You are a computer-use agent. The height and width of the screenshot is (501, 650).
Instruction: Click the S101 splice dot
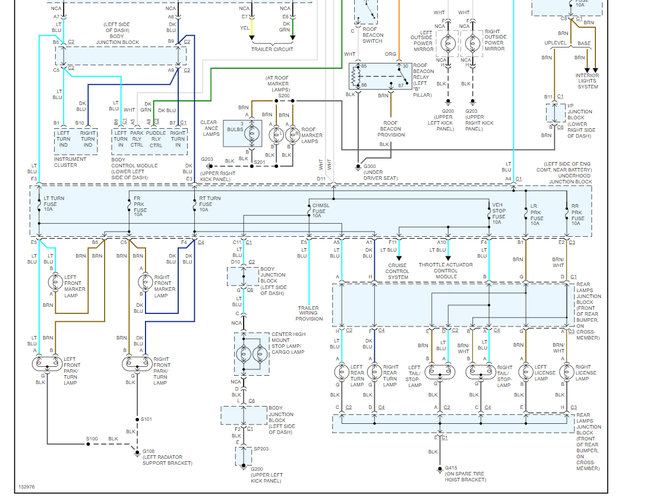click(x=137, y=420)
